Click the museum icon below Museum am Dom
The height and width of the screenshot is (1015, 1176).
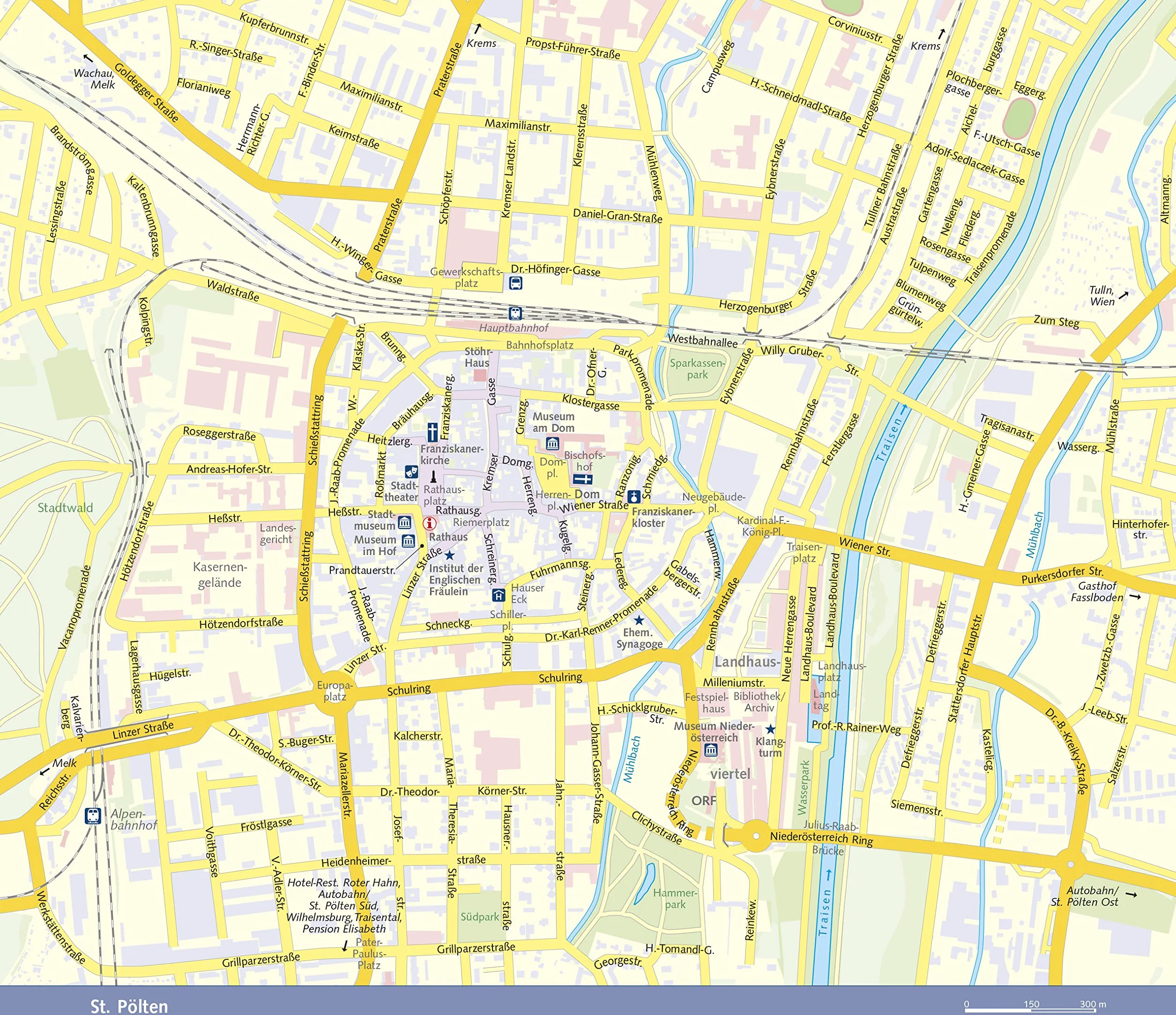pyautogui.click(x=552, y=443)
